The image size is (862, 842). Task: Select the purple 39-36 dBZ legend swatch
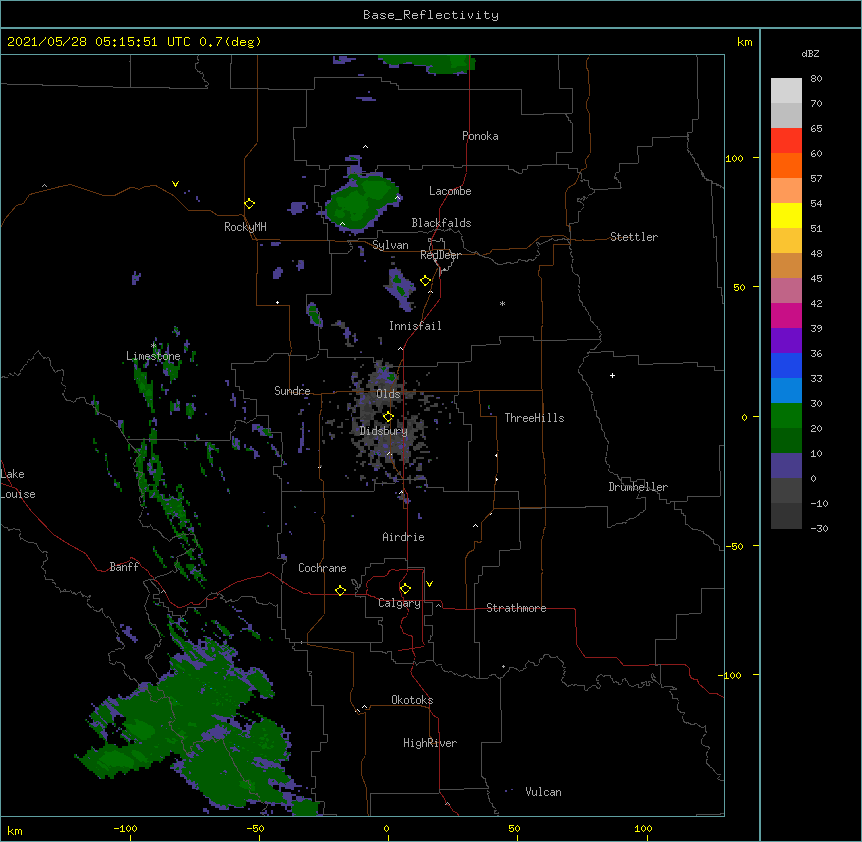pos(786,341)
